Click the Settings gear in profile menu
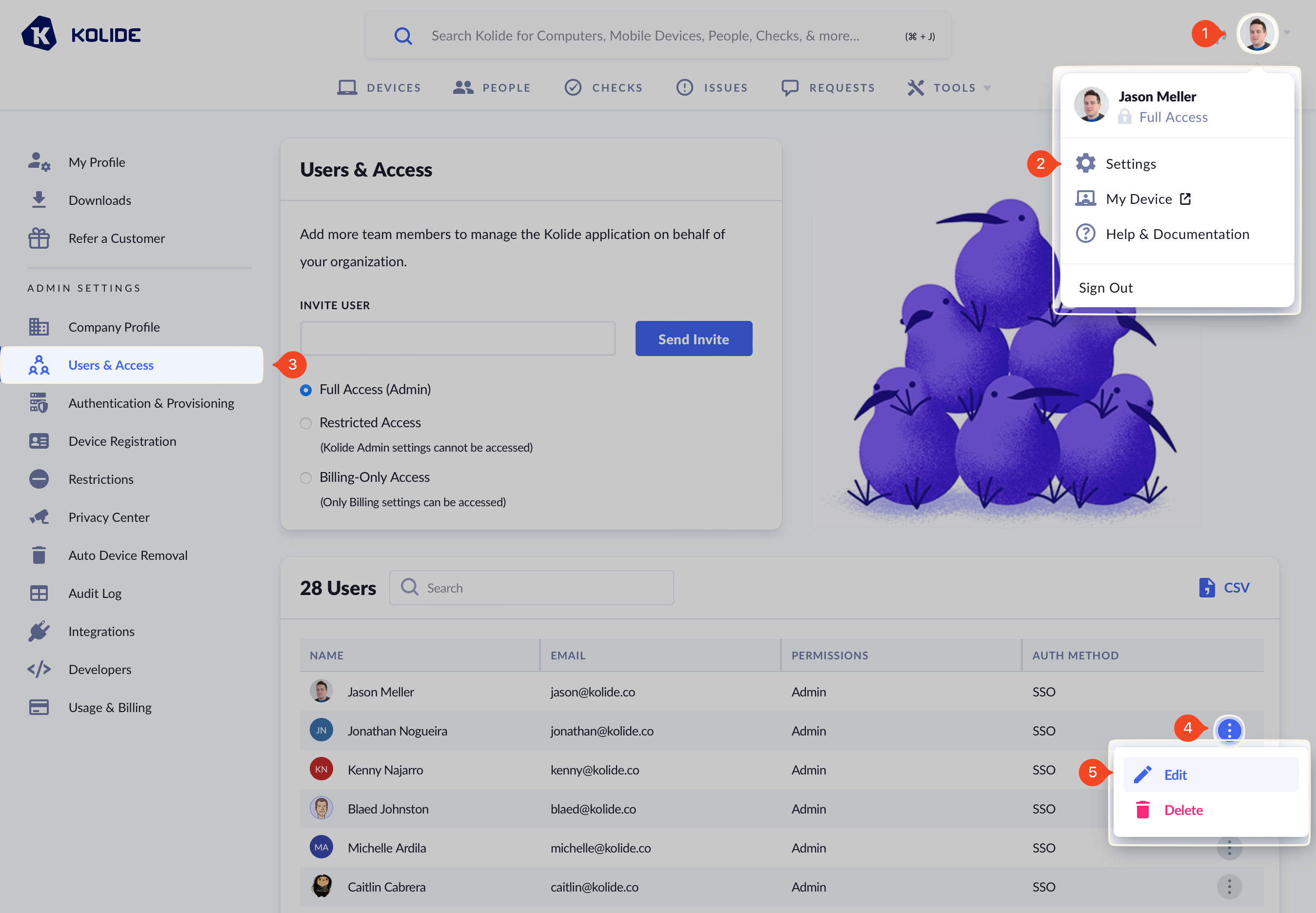The height and width of the screenshot is (913, 1316). [1085, 163]
